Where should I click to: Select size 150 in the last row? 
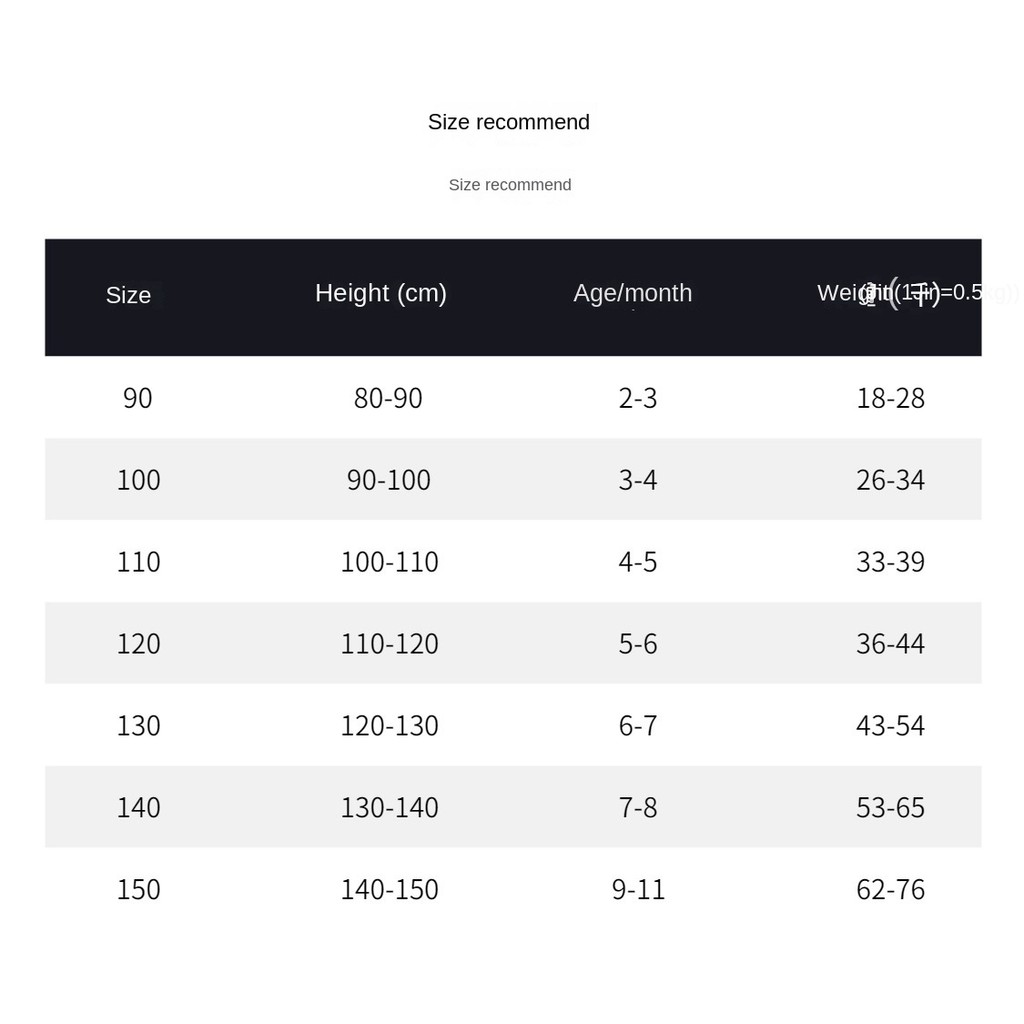coord(138,889)
